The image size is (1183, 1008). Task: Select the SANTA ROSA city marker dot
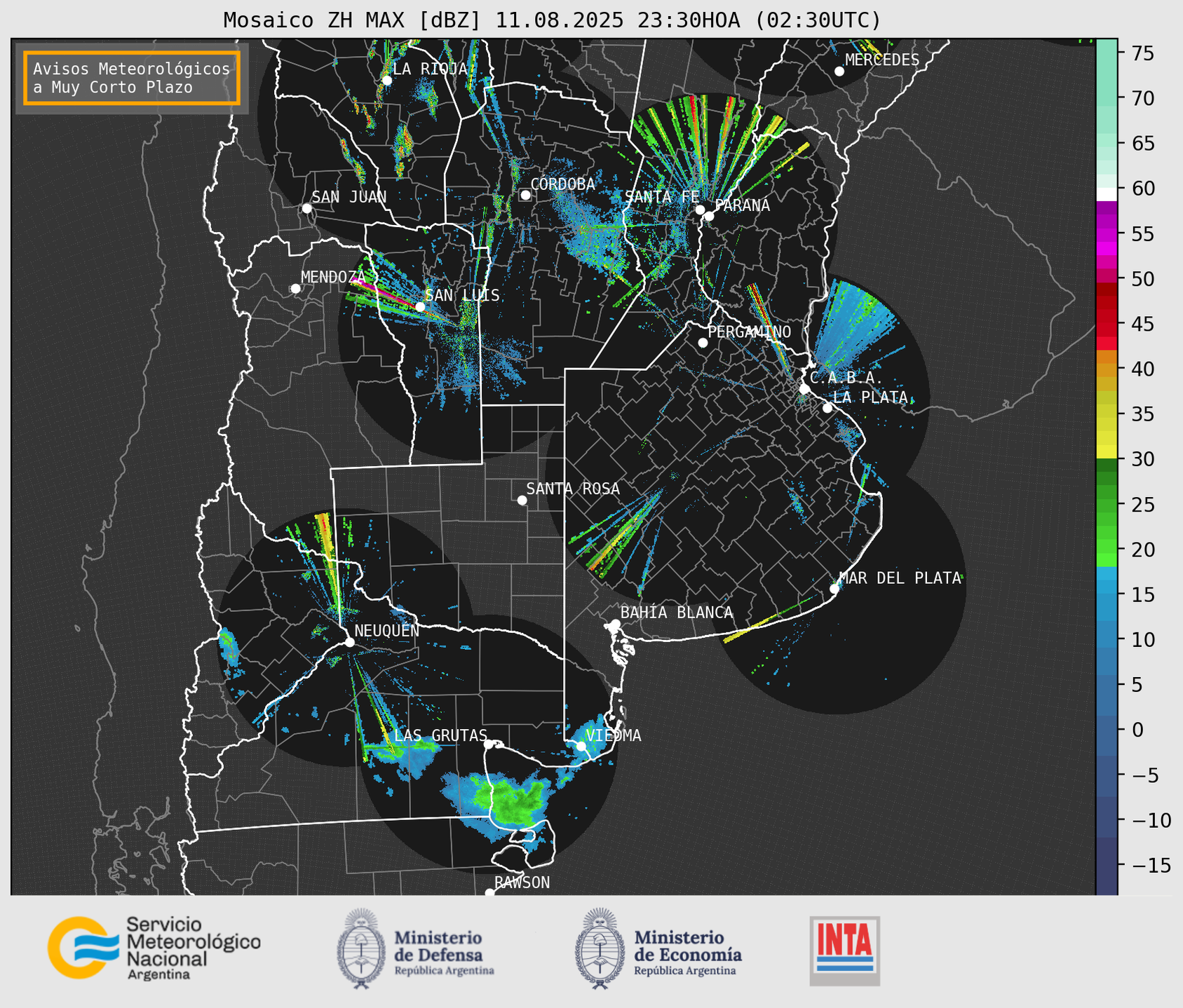522,500
